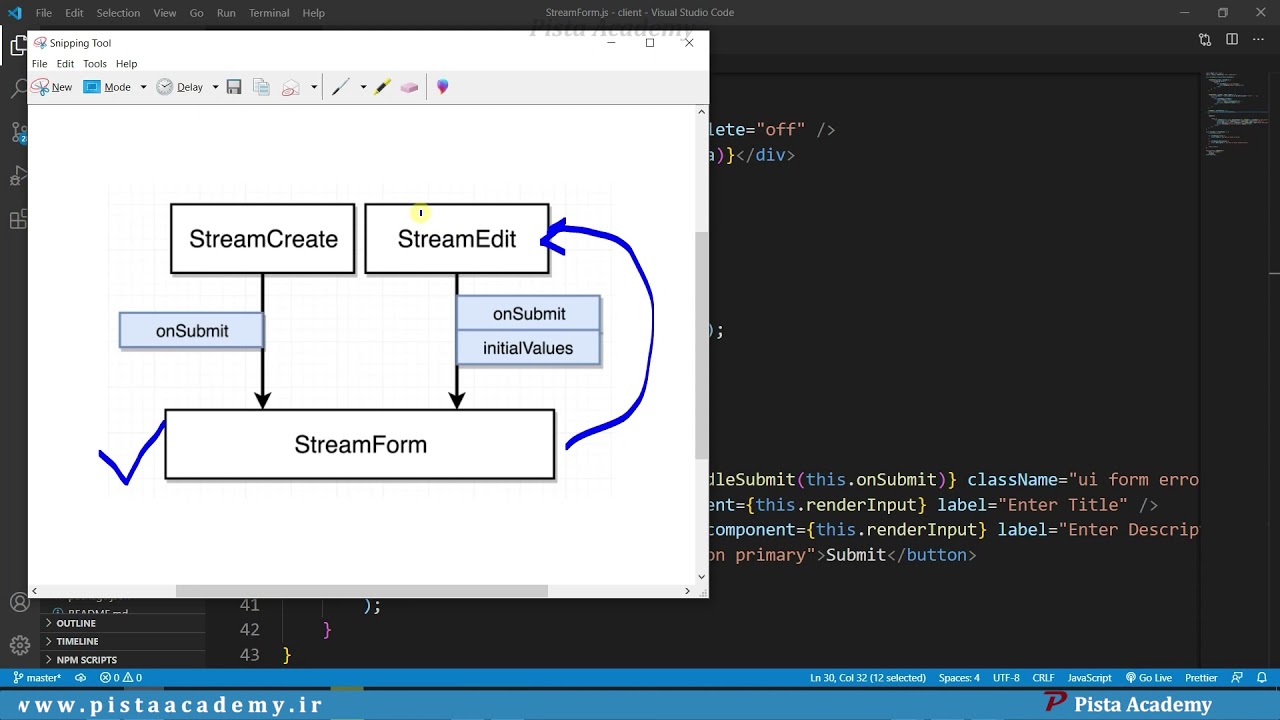The height and width of the screenshot is (720, 1280).
Task: Open the Mode dropdown arrow in Snipping Tool
Action: [x=143, y=87]
